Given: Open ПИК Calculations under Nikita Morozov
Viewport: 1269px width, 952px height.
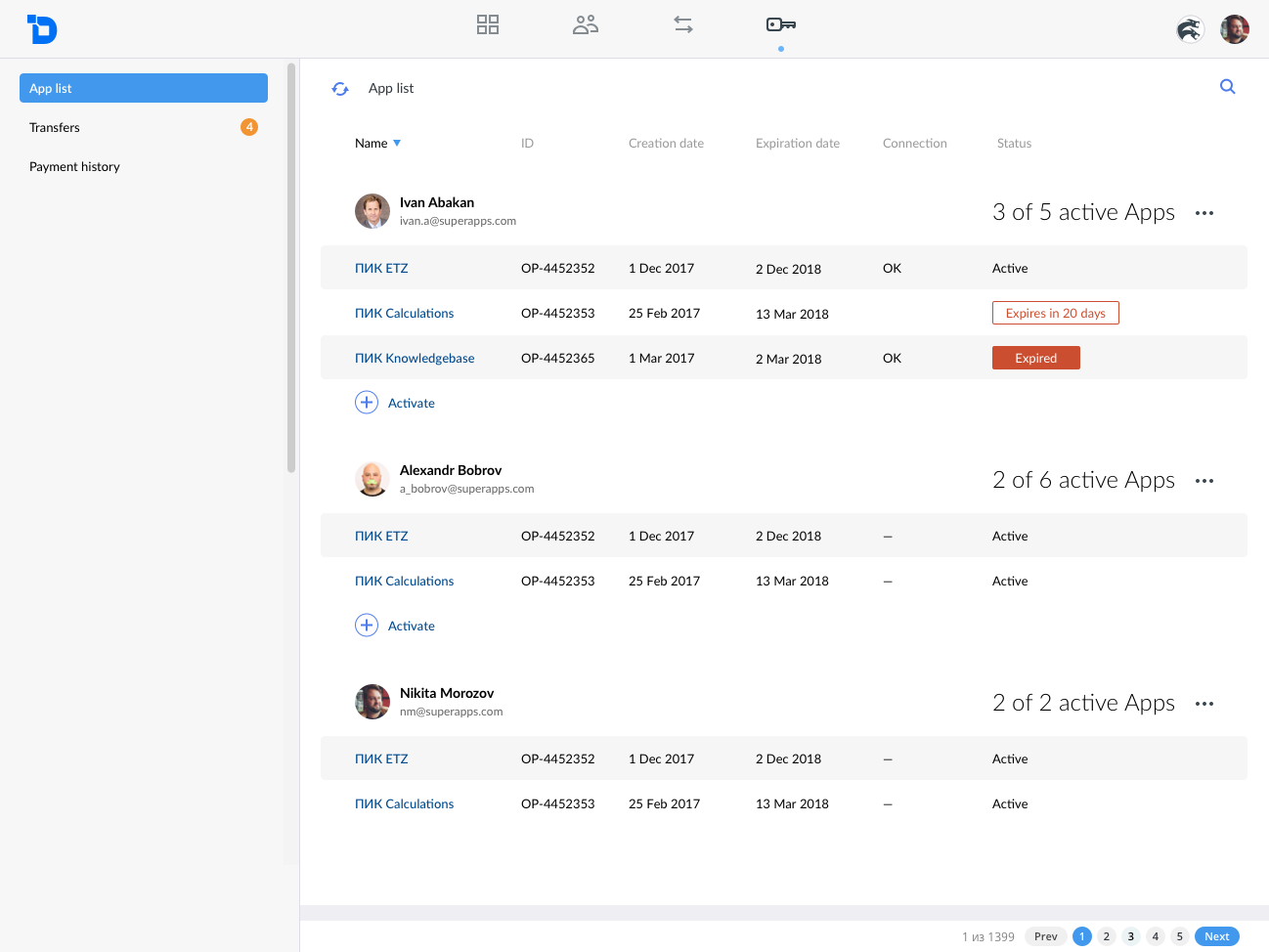Looking at the screenshot, I should point(404,803).
